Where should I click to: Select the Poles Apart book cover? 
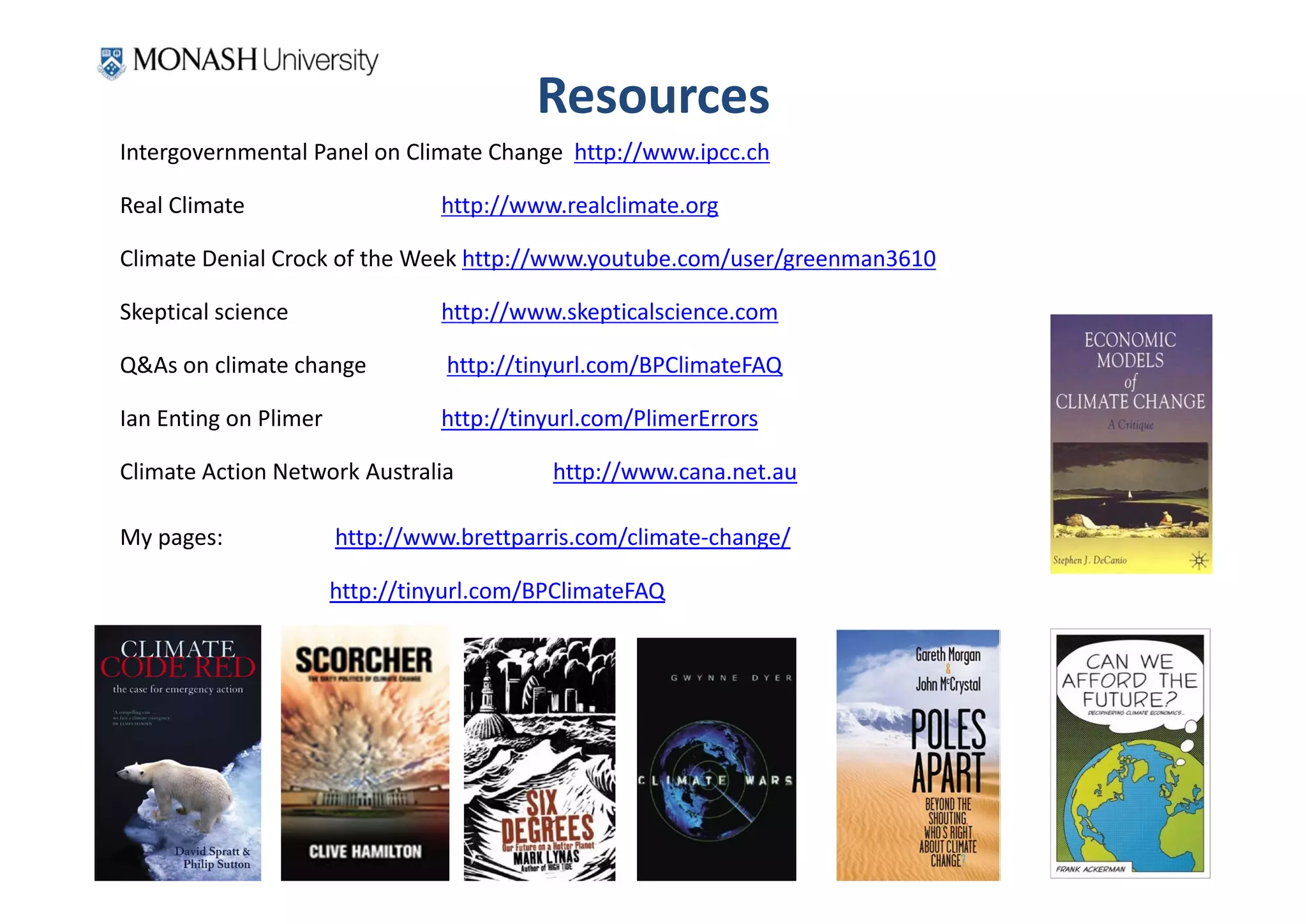918,755
